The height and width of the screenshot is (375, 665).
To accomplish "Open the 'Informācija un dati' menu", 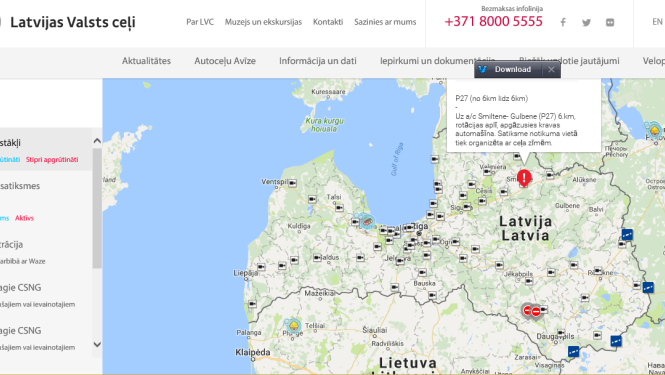I will click(318, 61).
